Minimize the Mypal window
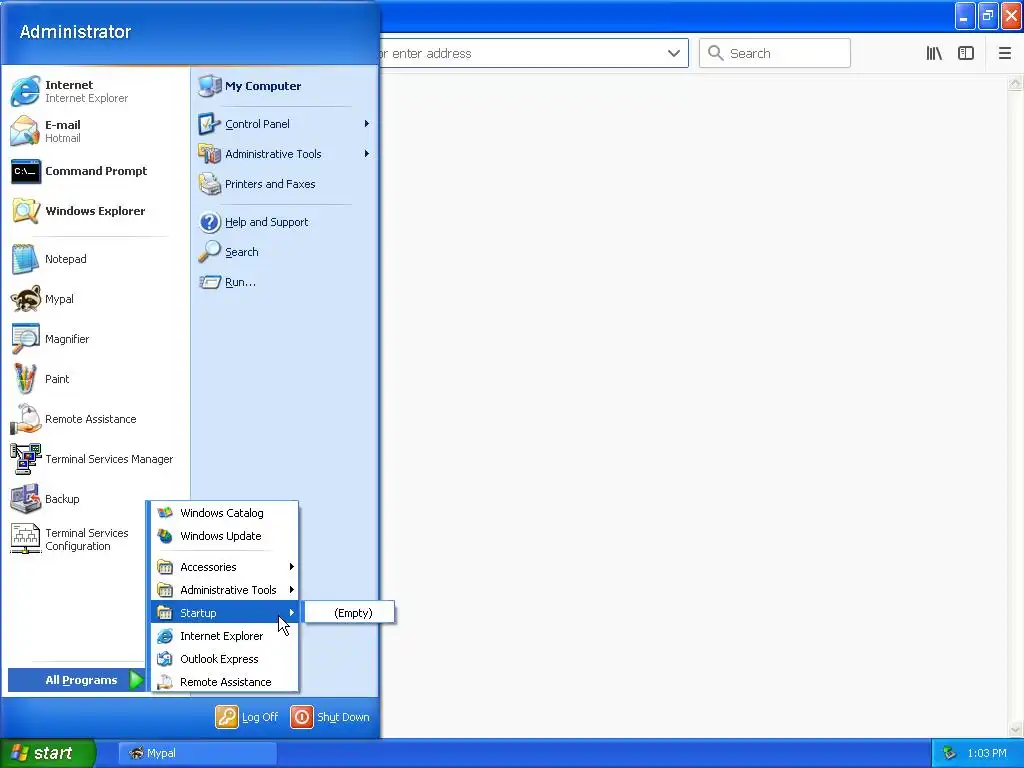1024x768 pixels. pos(965,16)
